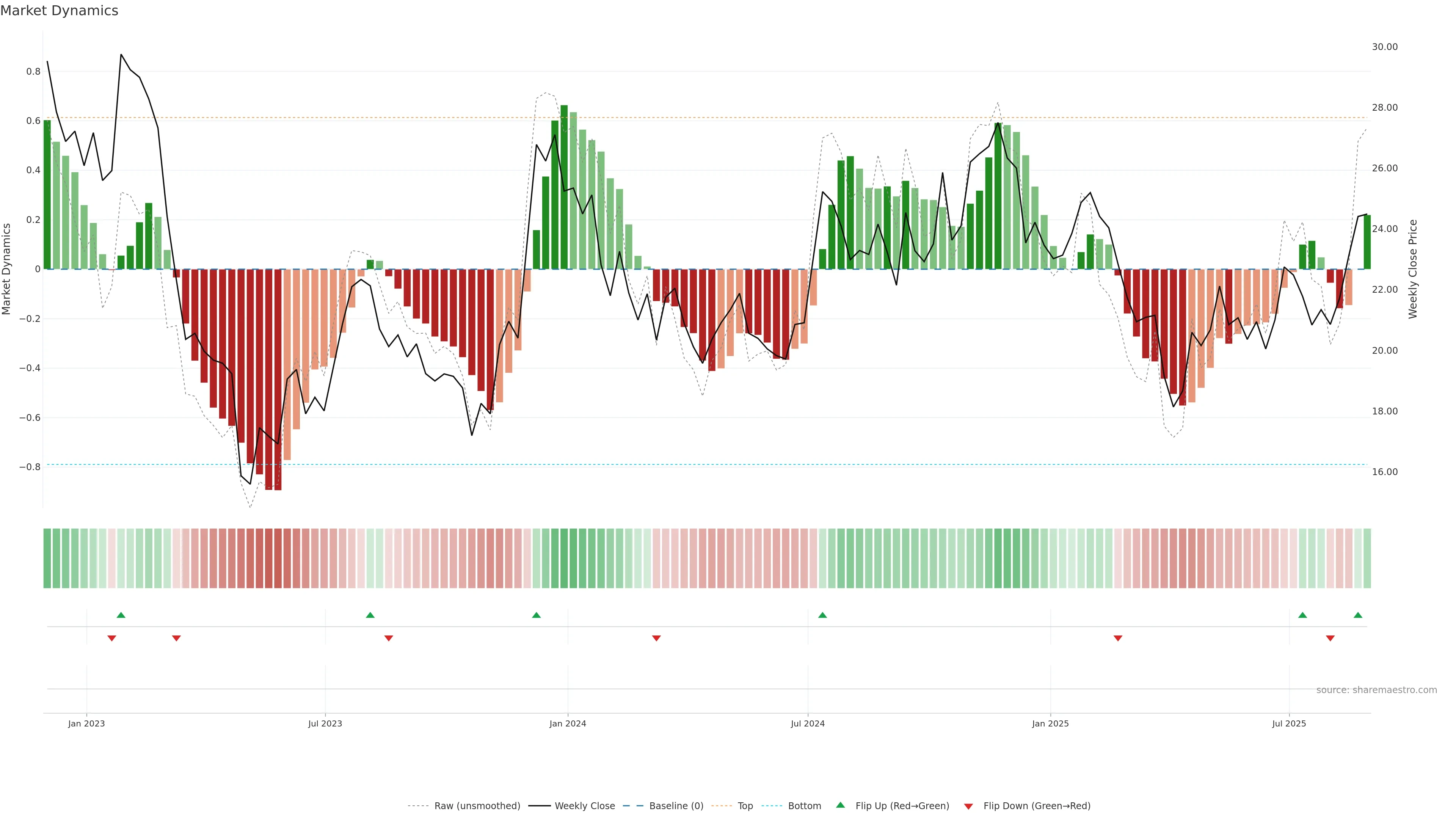Click the Jan 2024 x-axis label
The height and width of the screenshot is (819, 1456).
[x=568, y=723]
